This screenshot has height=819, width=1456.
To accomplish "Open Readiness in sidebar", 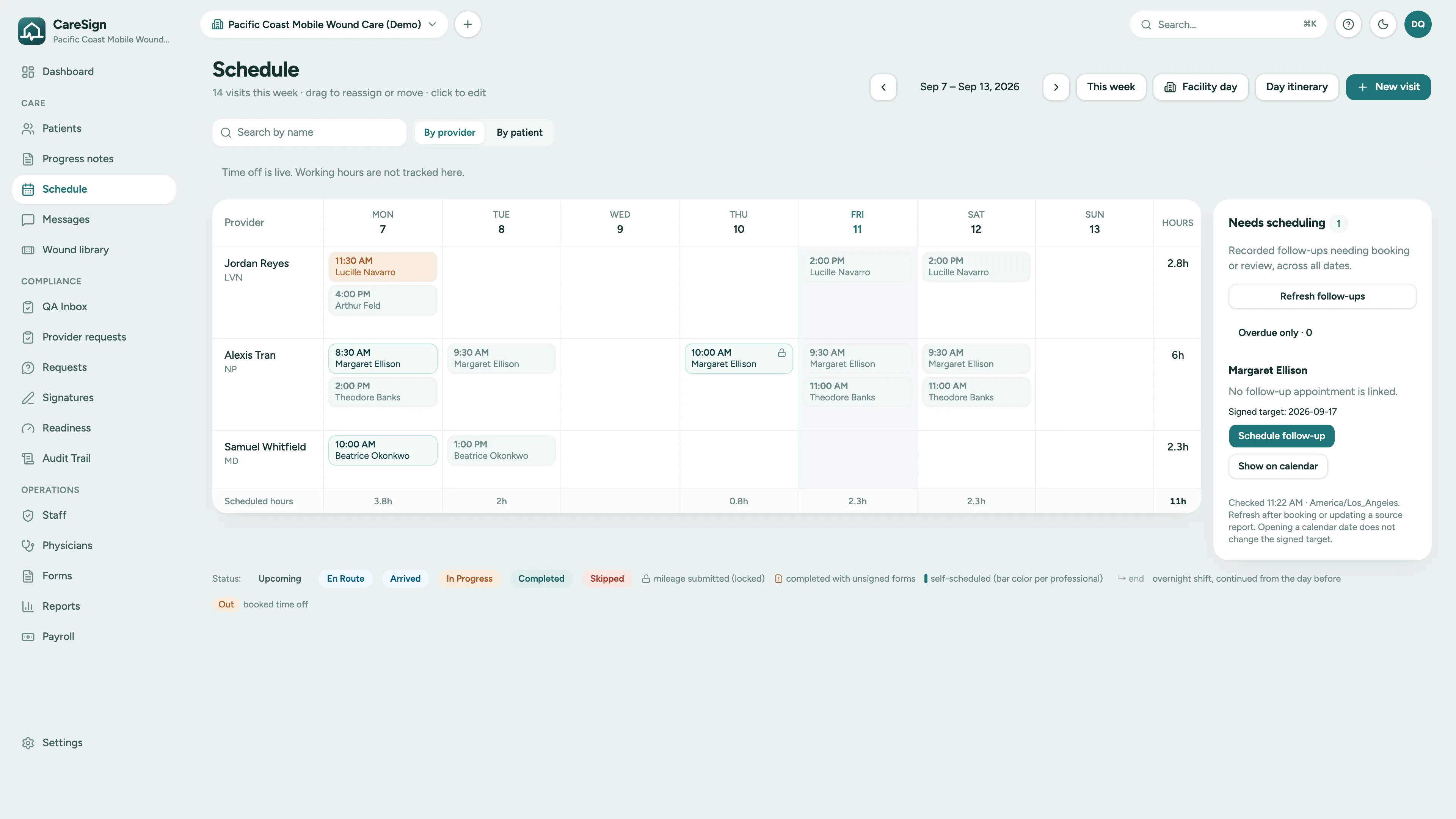I will [x=94, y=428].
